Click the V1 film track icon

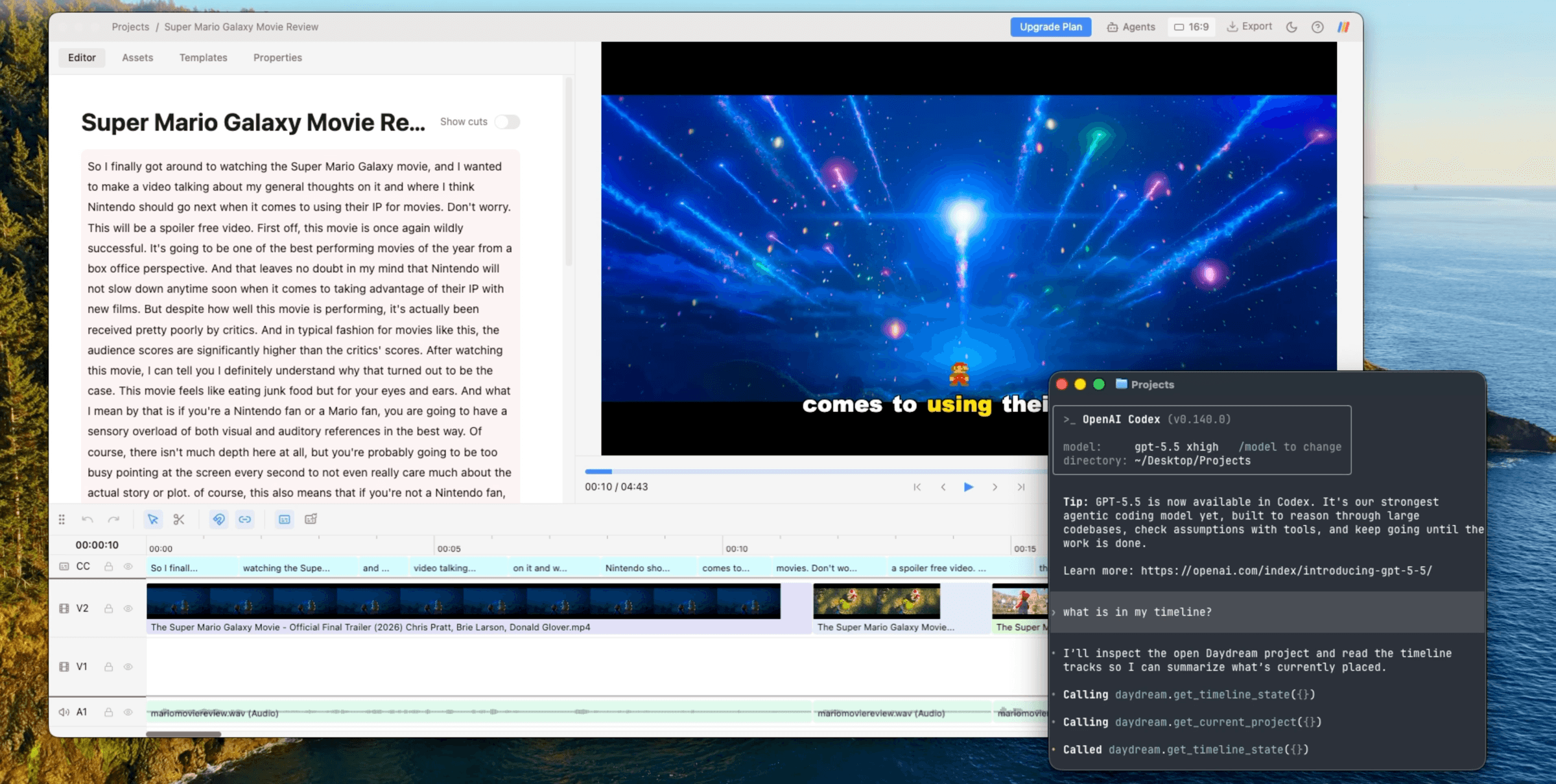pyautogui.click(x=64, y=667)
